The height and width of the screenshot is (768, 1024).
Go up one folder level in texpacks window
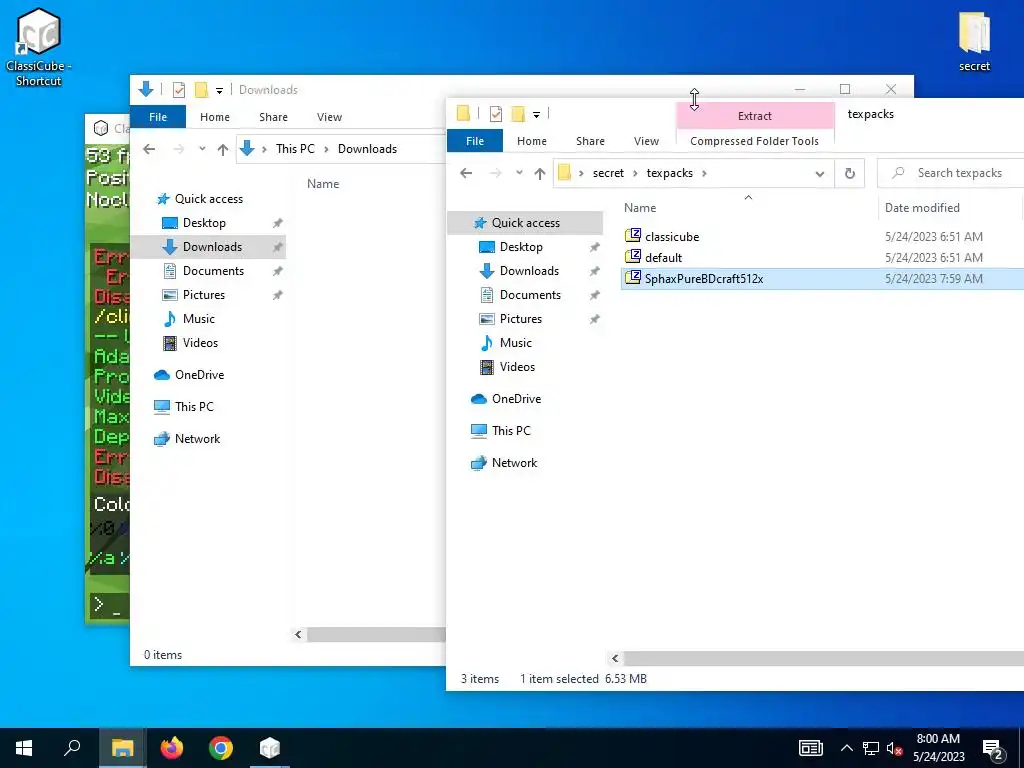[539, 173]
